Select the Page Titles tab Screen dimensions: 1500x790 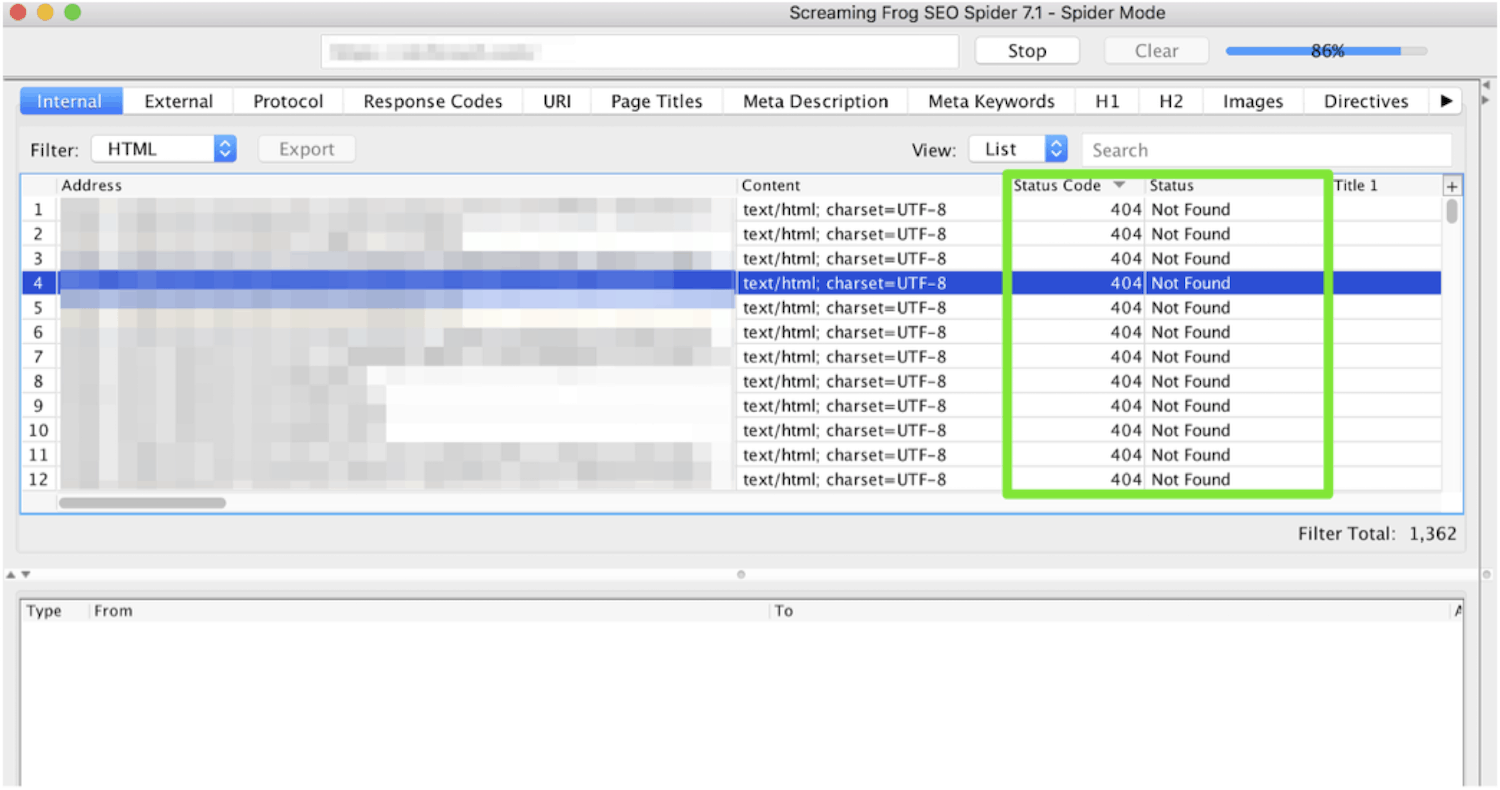pos(656,101)
